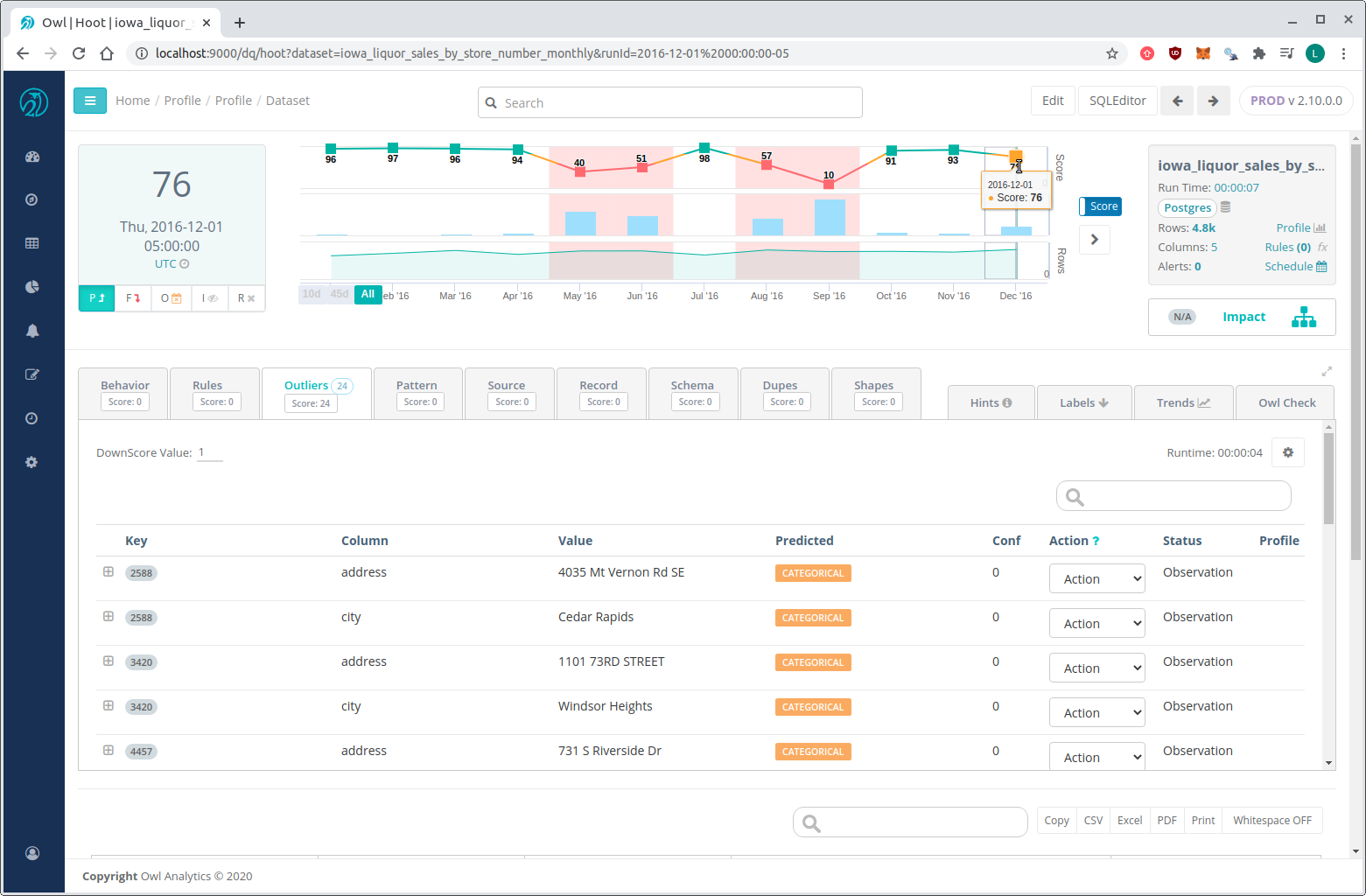Expand row 2588 with Cedar Rapids value
The height and width of the screenshot is (896, 1366).
click(109, 616)
